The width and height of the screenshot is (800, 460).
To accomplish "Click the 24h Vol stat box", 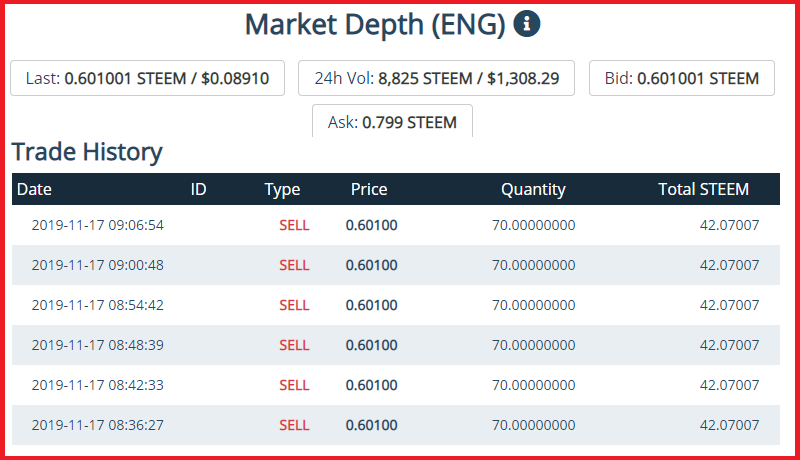I will click(x=436, y=78).
